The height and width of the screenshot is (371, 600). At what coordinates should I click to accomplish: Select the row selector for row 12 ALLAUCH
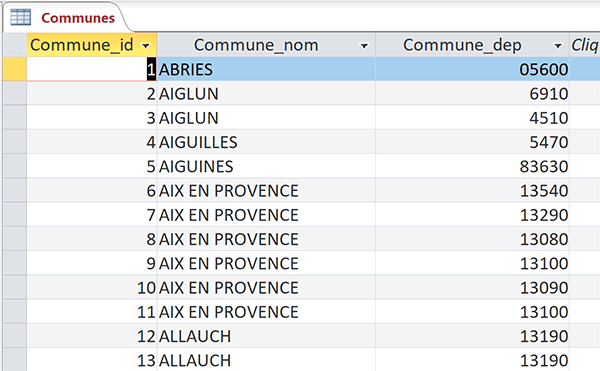click(x=15, y=336)
